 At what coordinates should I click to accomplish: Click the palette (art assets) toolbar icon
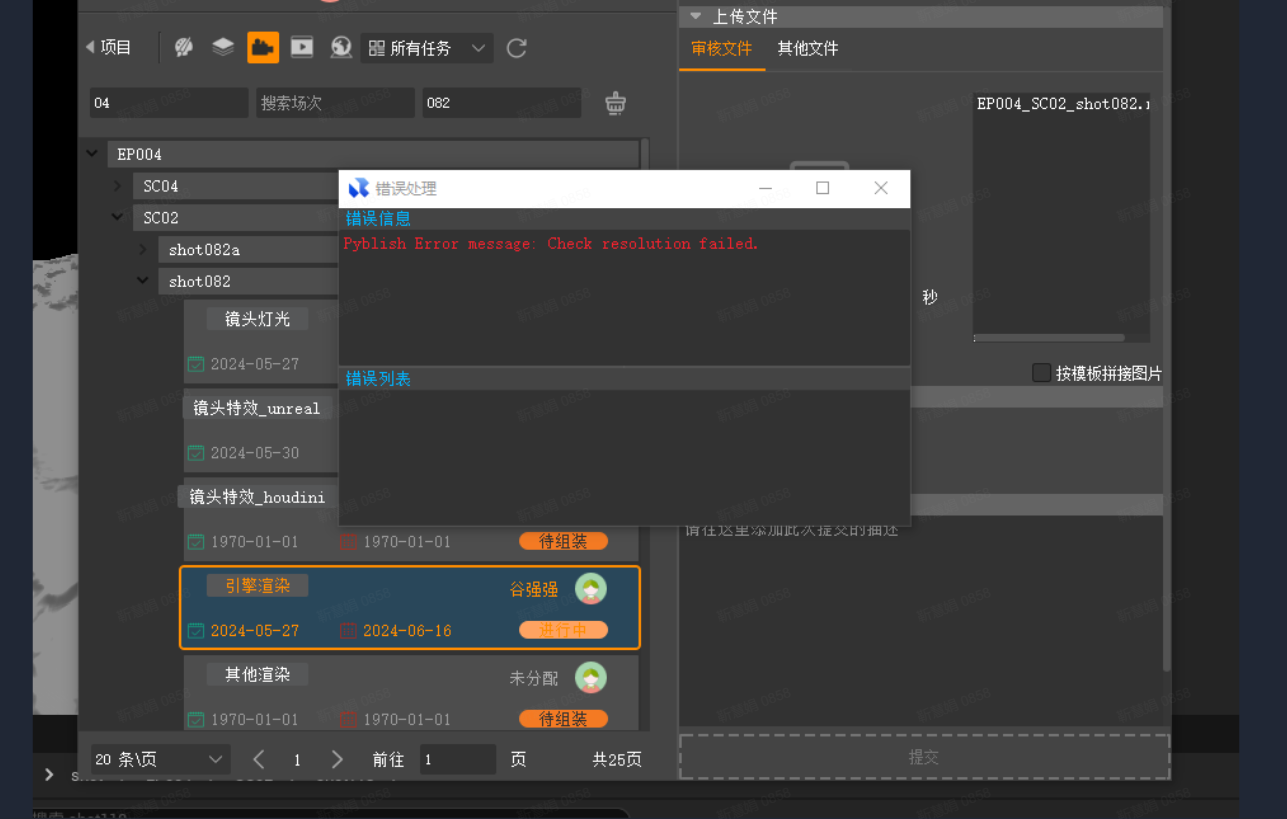click(x=184, y=47)
